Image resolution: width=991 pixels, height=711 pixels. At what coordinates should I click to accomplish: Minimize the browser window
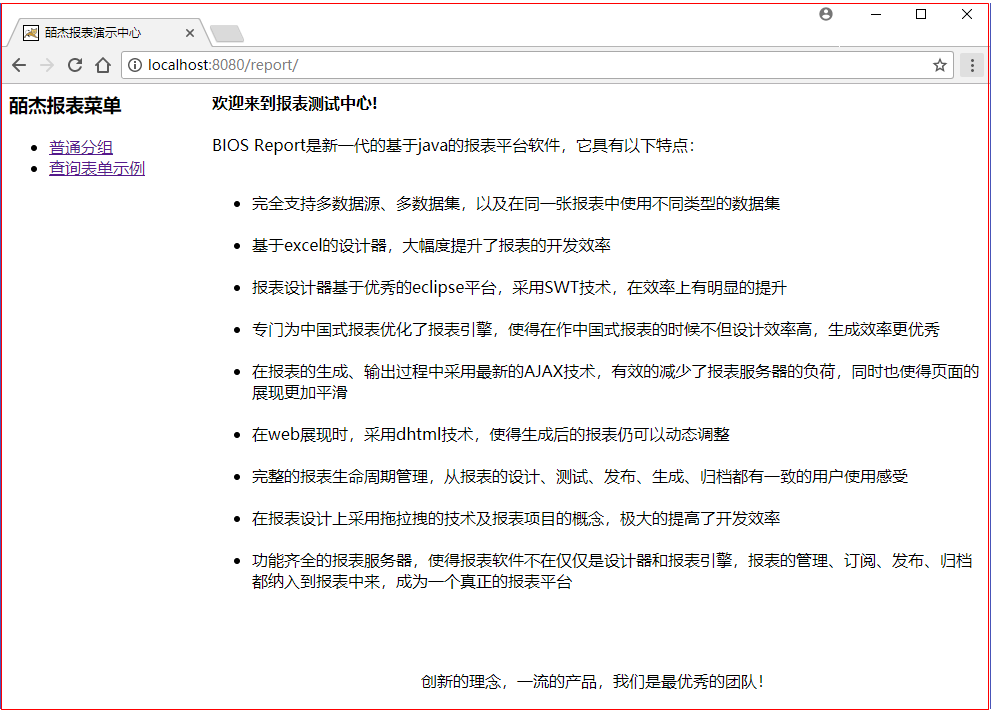(x=875, y=14)
